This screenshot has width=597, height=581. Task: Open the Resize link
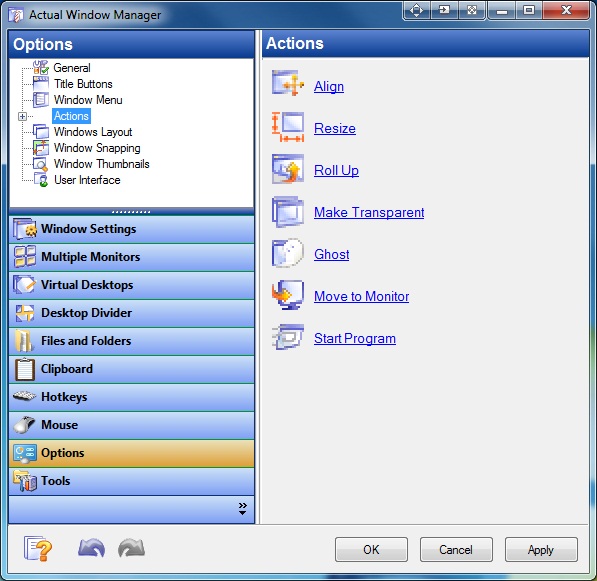click(x=335, y=128)
